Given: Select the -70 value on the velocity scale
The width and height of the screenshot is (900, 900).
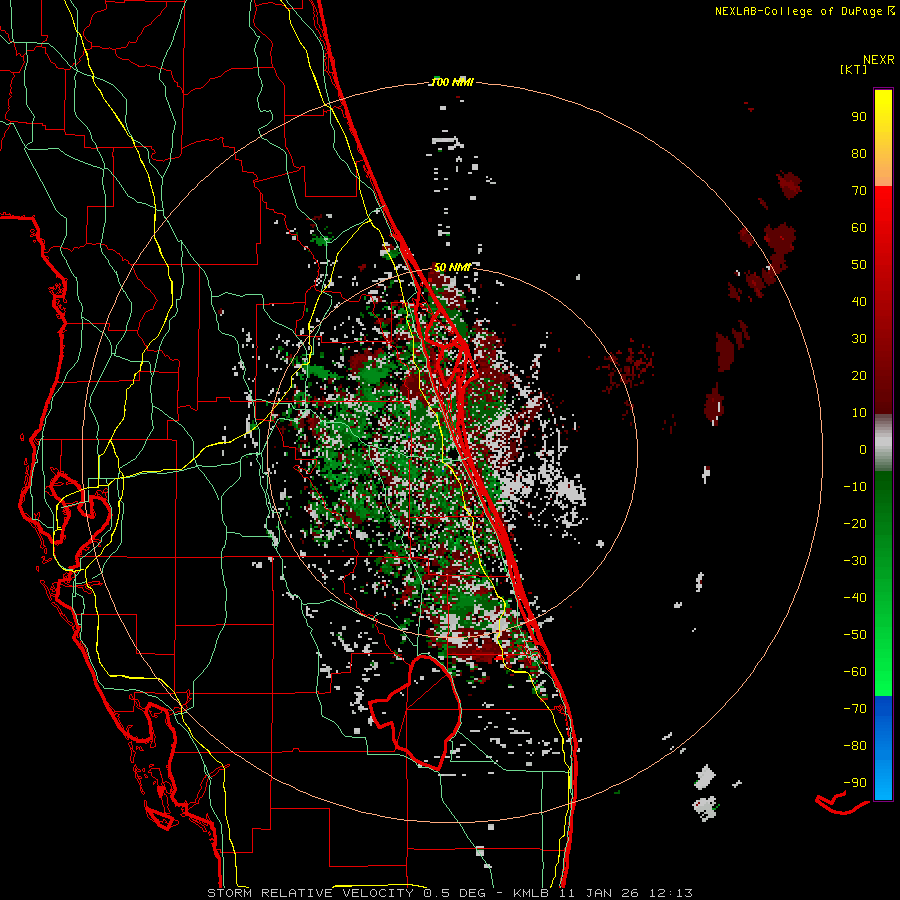Looking at the screenshot, I should click(855, 709).
